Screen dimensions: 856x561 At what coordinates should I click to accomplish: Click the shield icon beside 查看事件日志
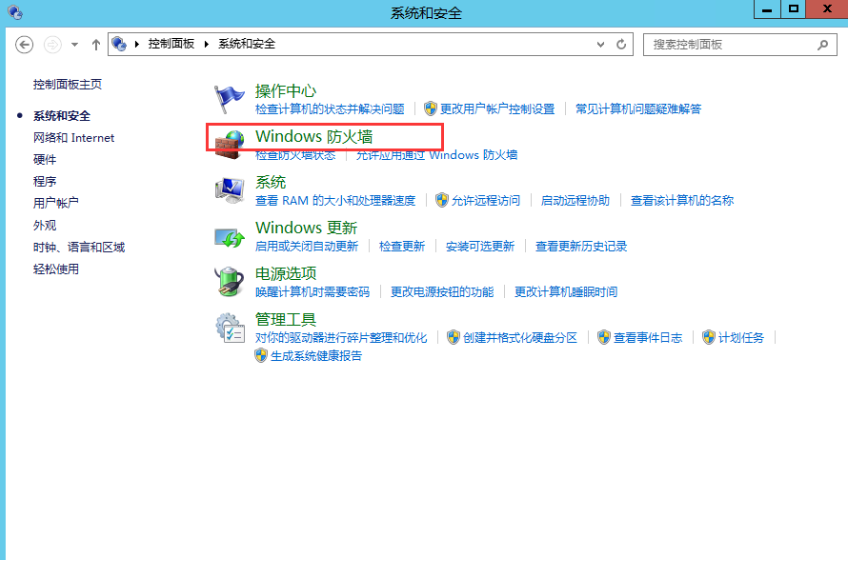coord(603,337)
